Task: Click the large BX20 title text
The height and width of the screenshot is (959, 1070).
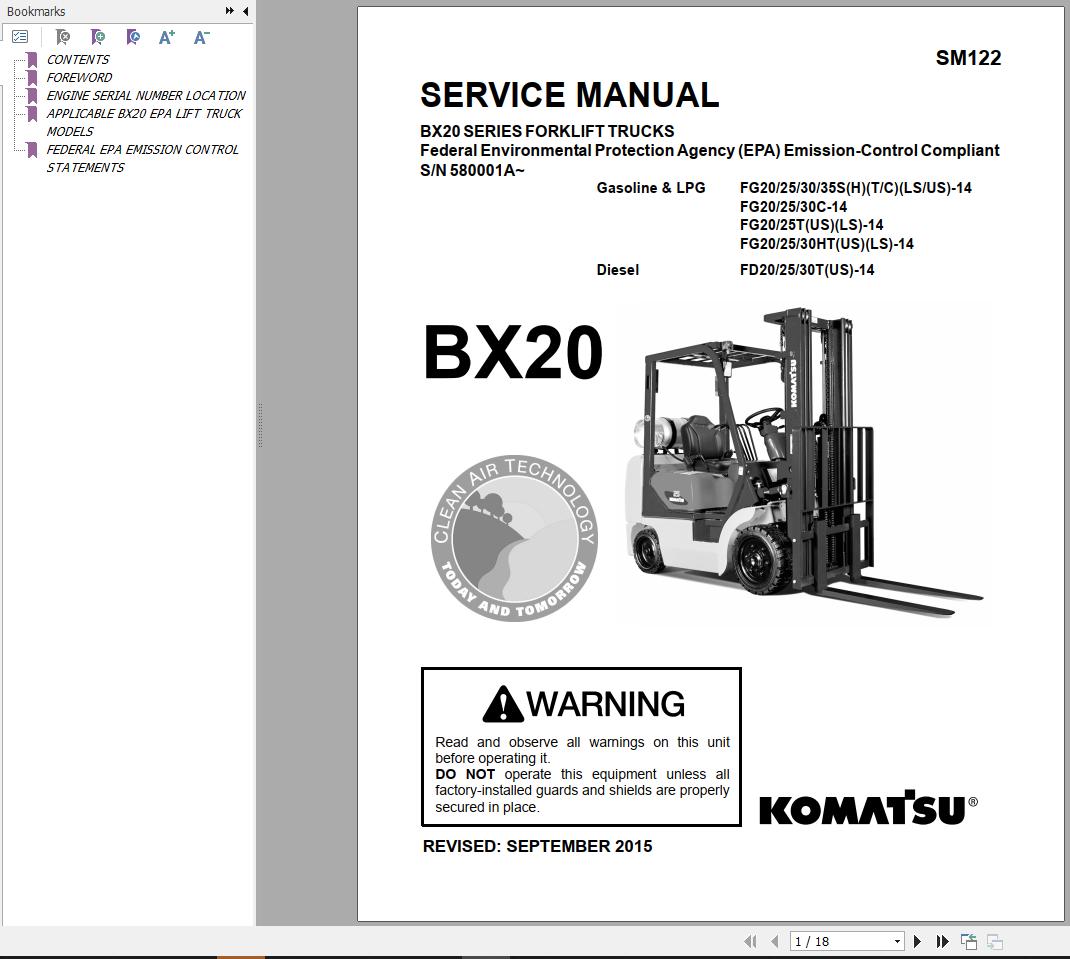Action: [513, 352]
